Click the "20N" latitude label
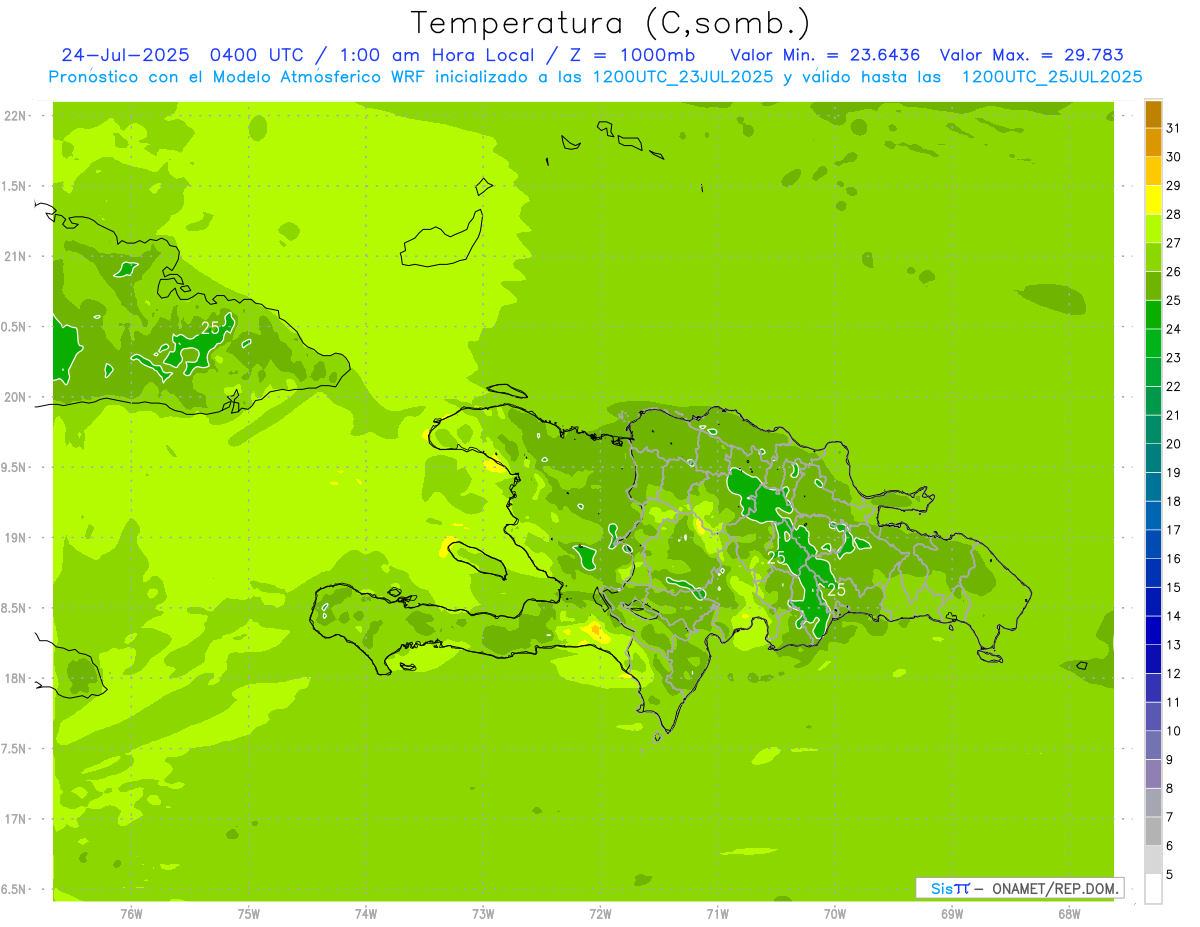 point(16,397)
